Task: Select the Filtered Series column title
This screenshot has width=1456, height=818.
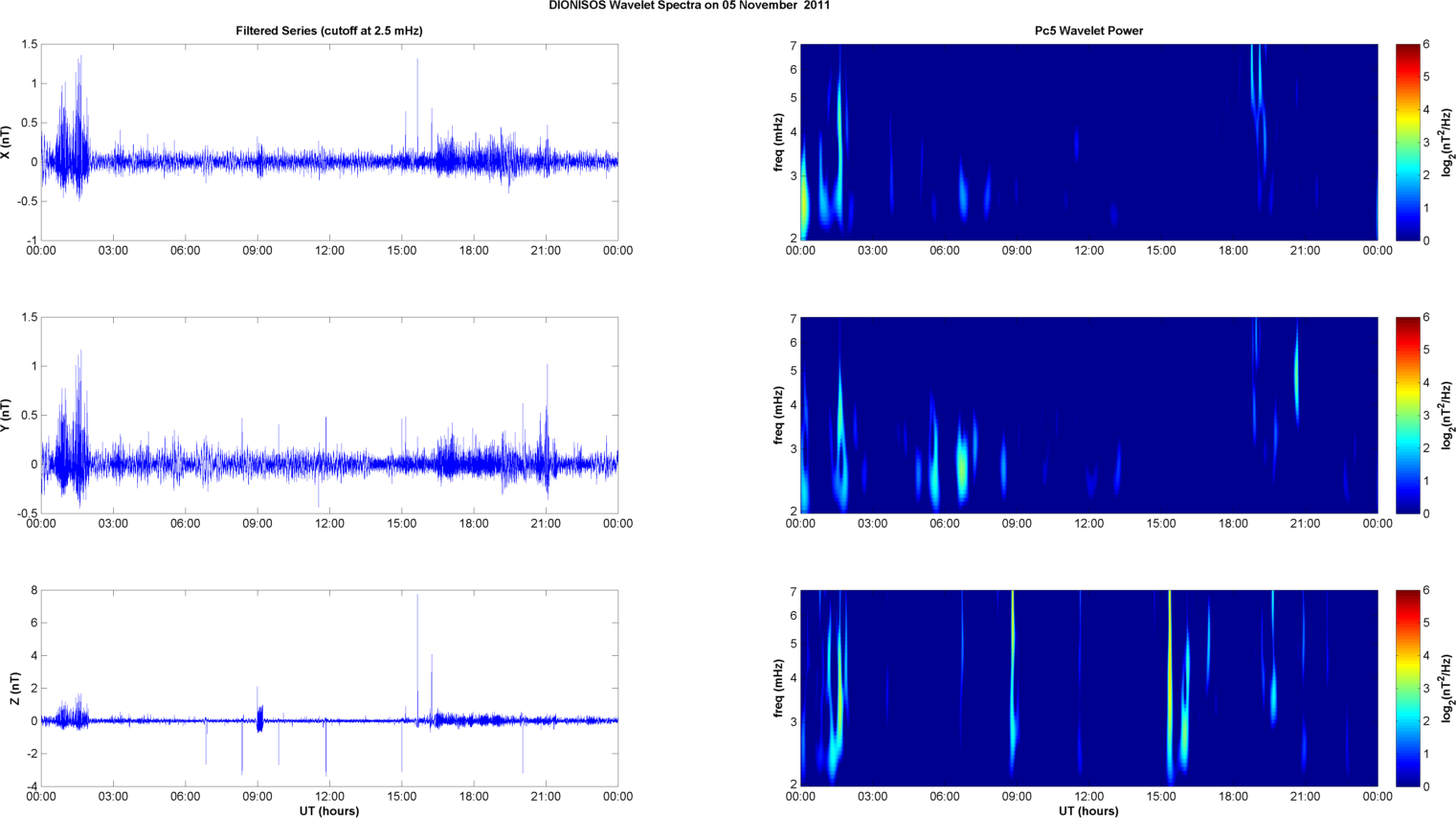Action: [x=328, y=31]
